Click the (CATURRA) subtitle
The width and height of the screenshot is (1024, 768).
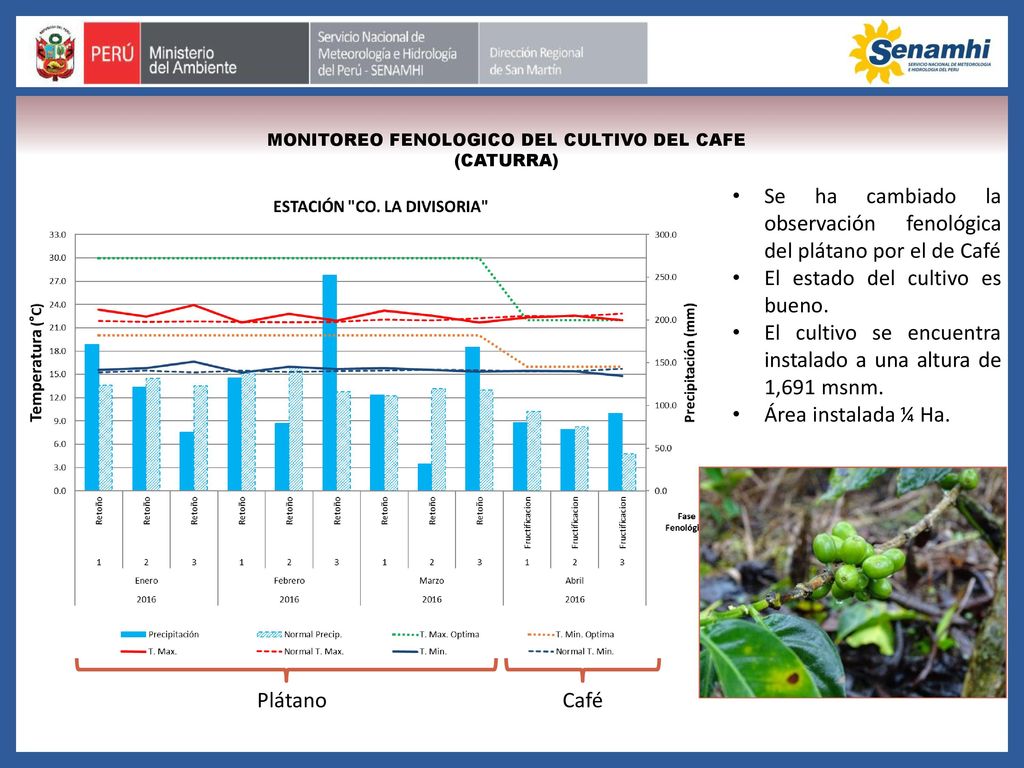pyautogui.click(x=506, y=161)
